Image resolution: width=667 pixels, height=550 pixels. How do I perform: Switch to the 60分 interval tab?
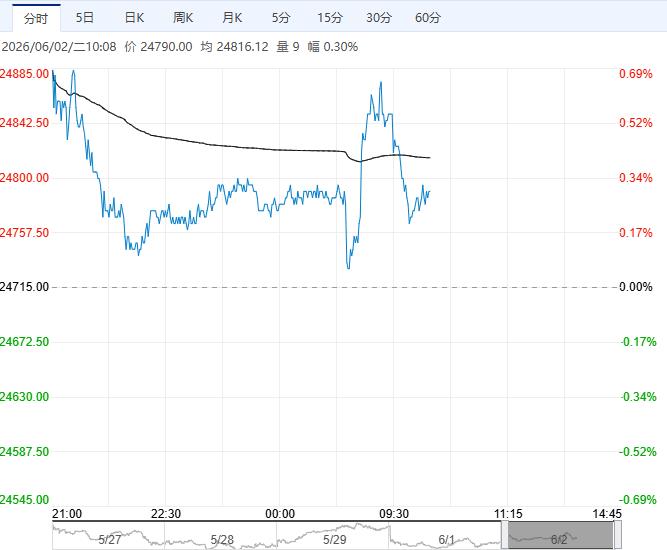point(428,18)
